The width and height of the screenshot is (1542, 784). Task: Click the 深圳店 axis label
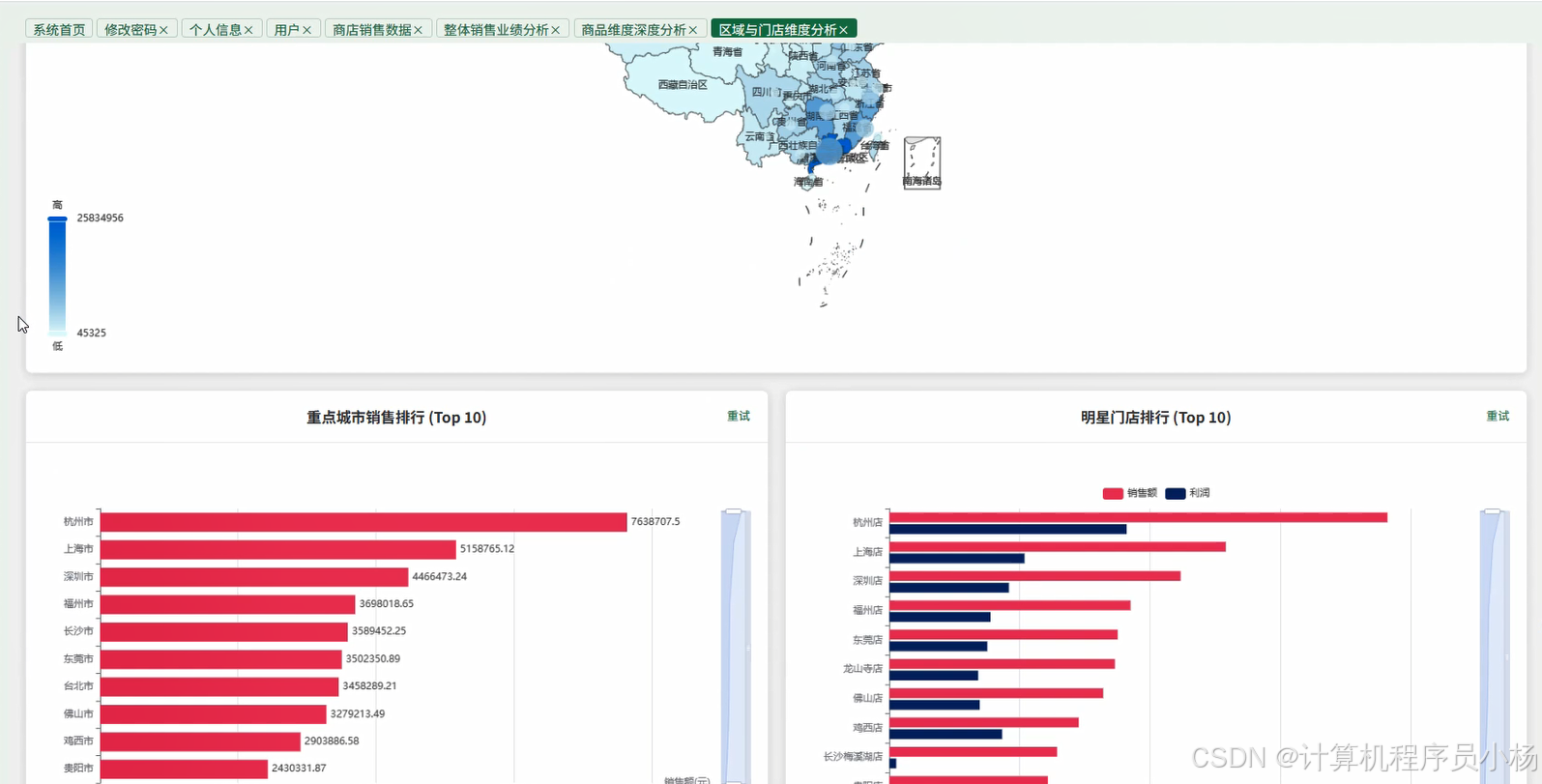coord(867,581)
